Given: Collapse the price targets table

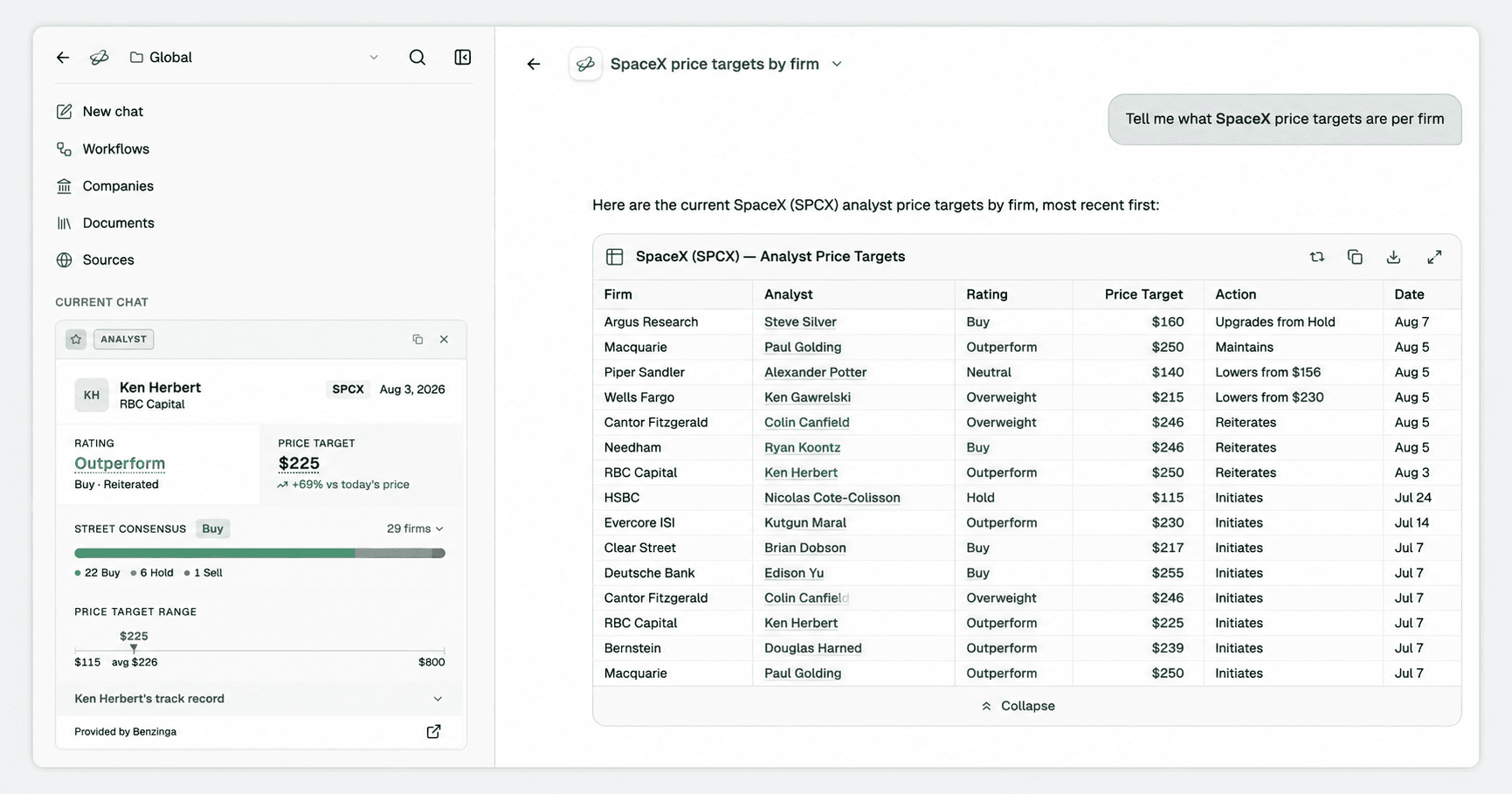Looking at the screenshot, I should 1018,706.
